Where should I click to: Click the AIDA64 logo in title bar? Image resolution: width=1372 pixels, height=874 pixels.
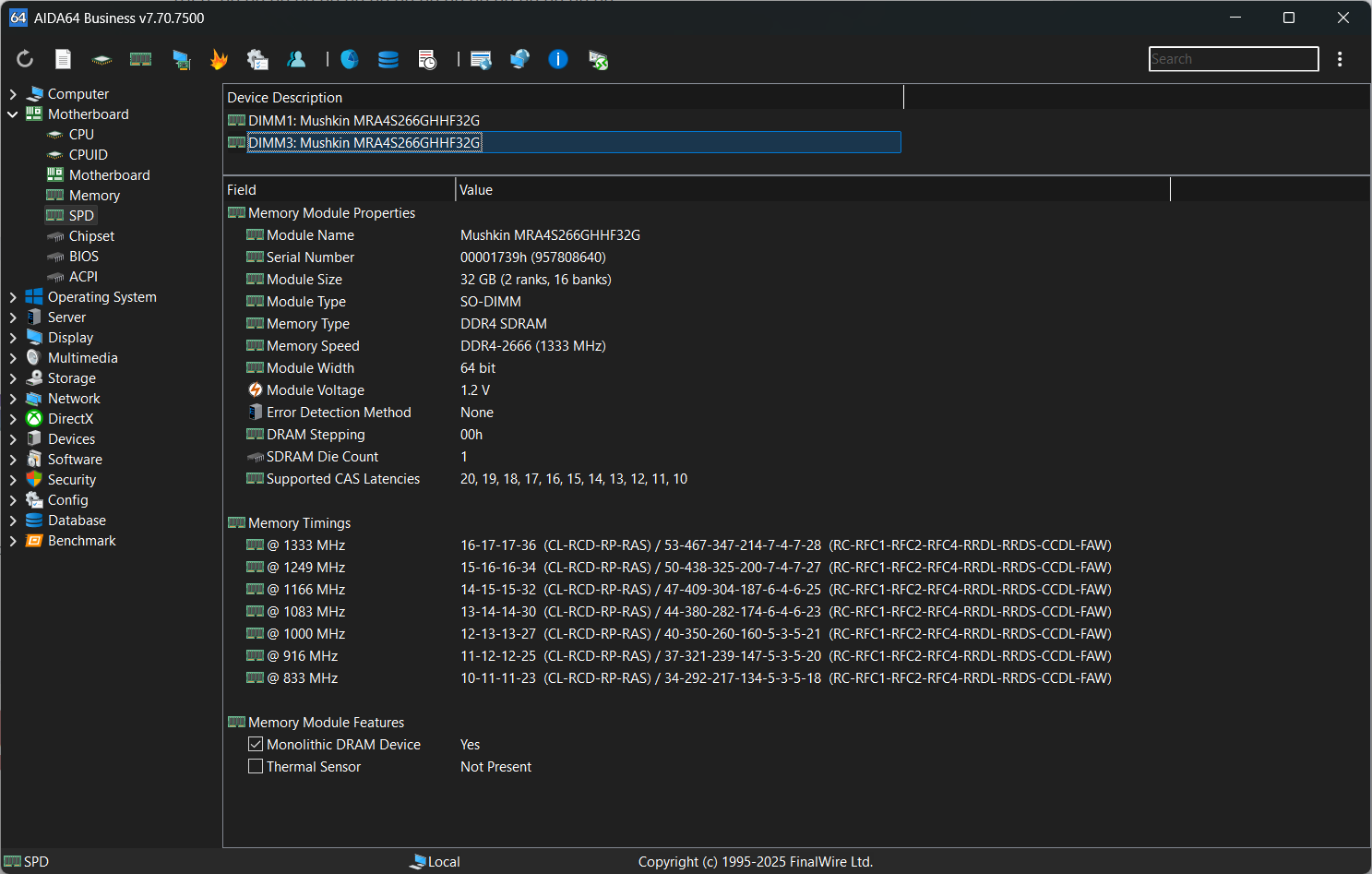tap(18, 18)
